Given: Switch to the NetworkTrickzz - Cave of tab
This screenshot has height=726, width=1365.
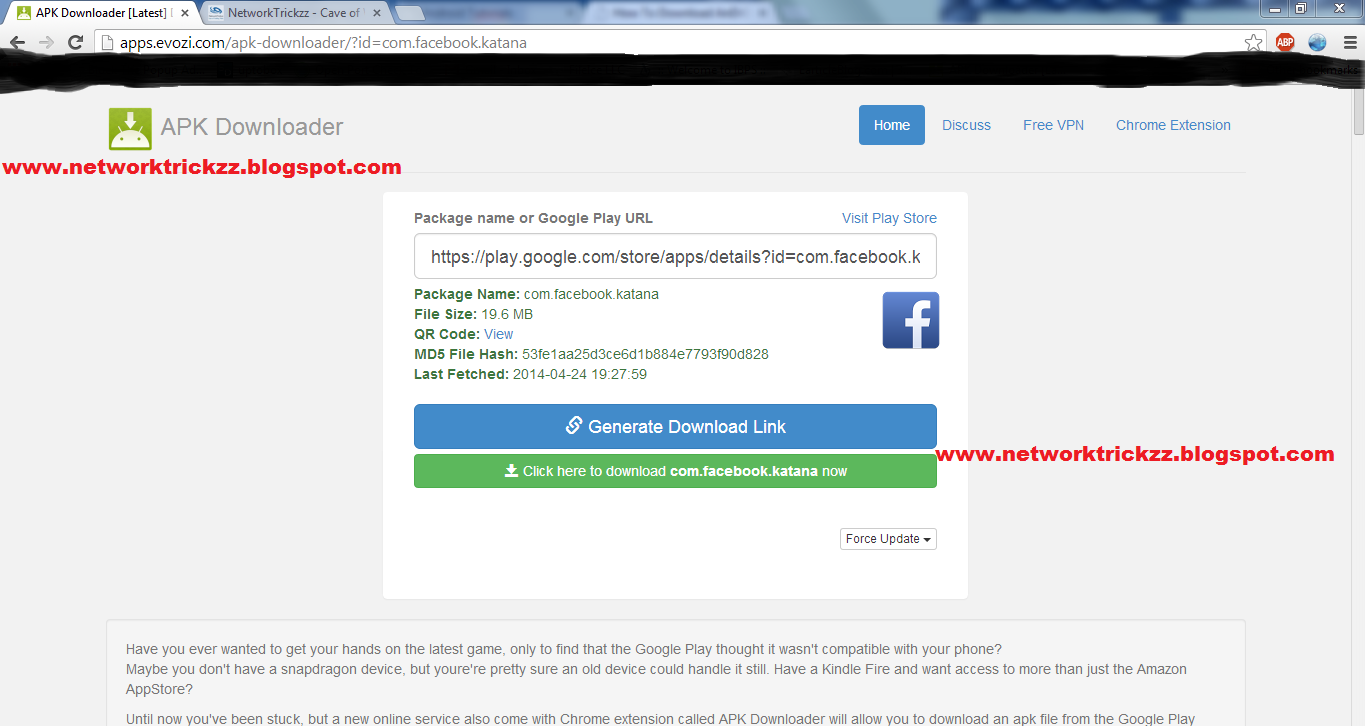Looking at the screenshot, I should (x=293, y=13).
